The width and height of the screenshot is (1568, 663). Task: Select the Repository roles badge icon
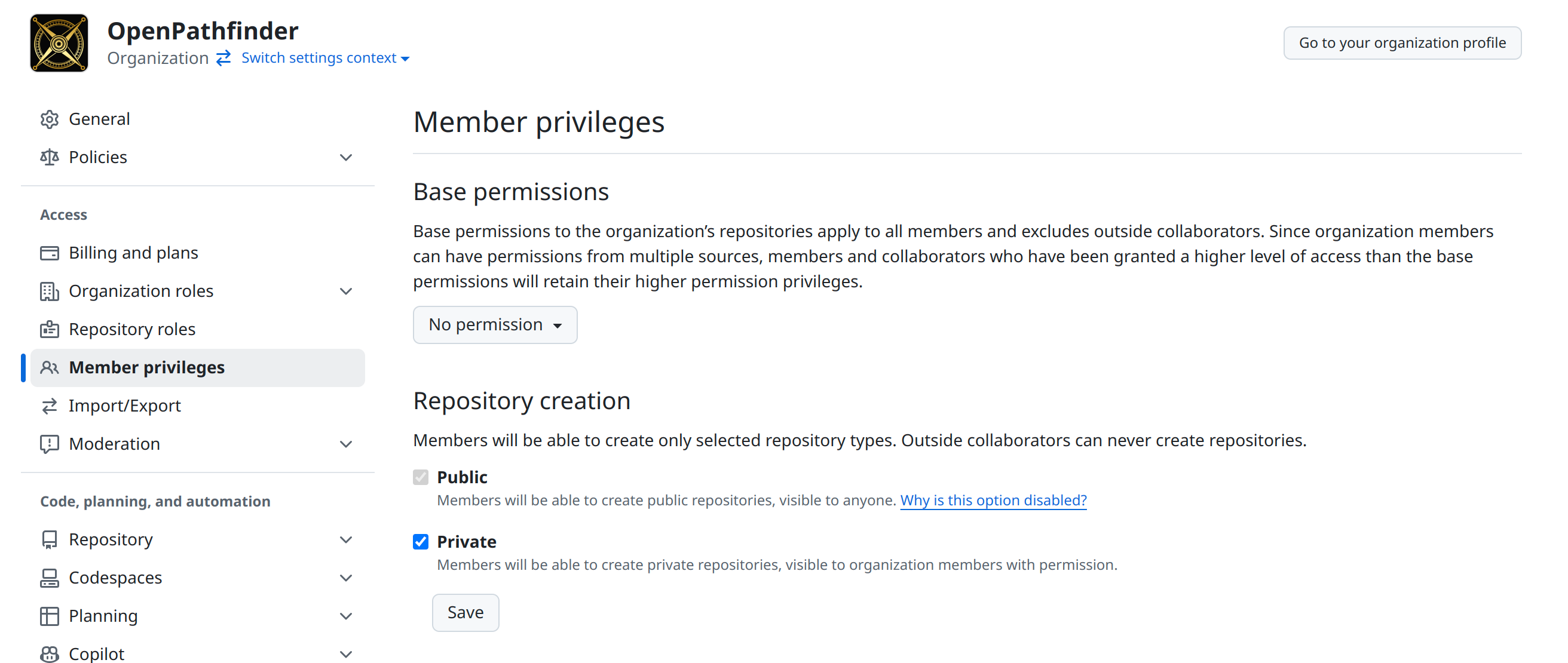[x=50, y=329]
